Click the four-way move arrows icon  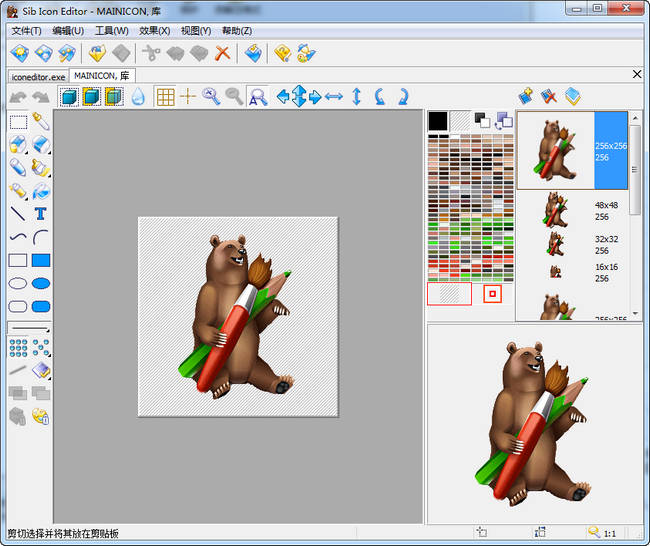point(299,96)
